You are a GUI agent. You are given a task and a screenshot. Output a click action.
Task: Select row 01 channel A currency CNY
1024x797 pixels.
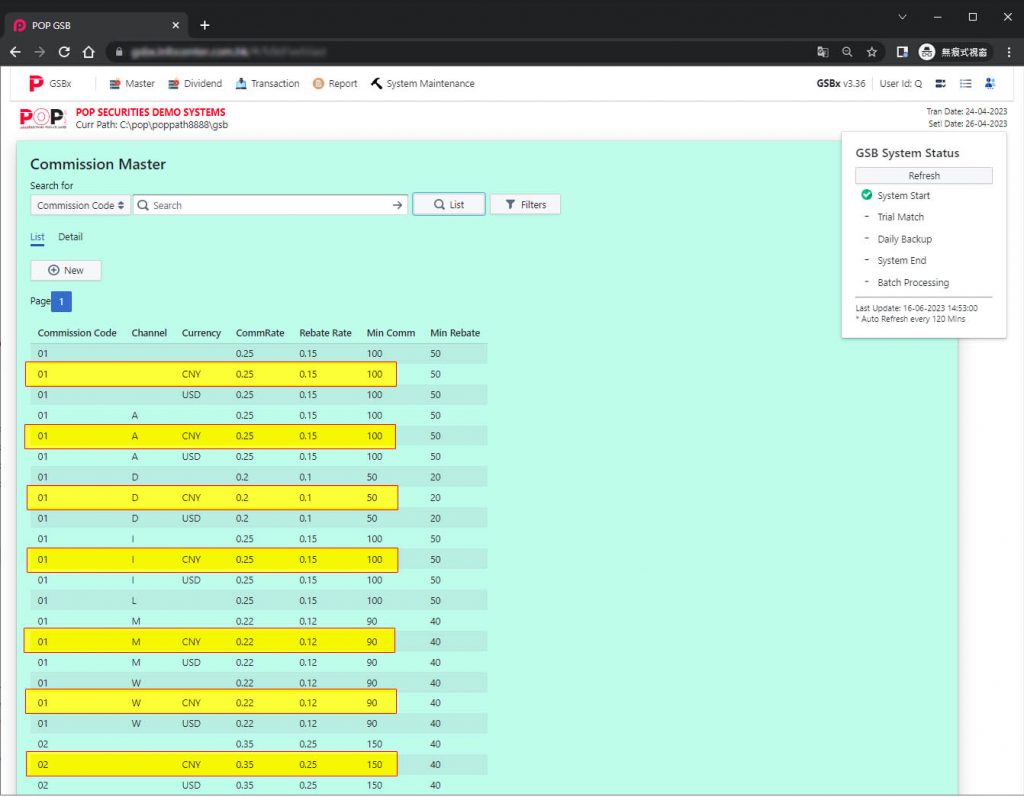259,436
